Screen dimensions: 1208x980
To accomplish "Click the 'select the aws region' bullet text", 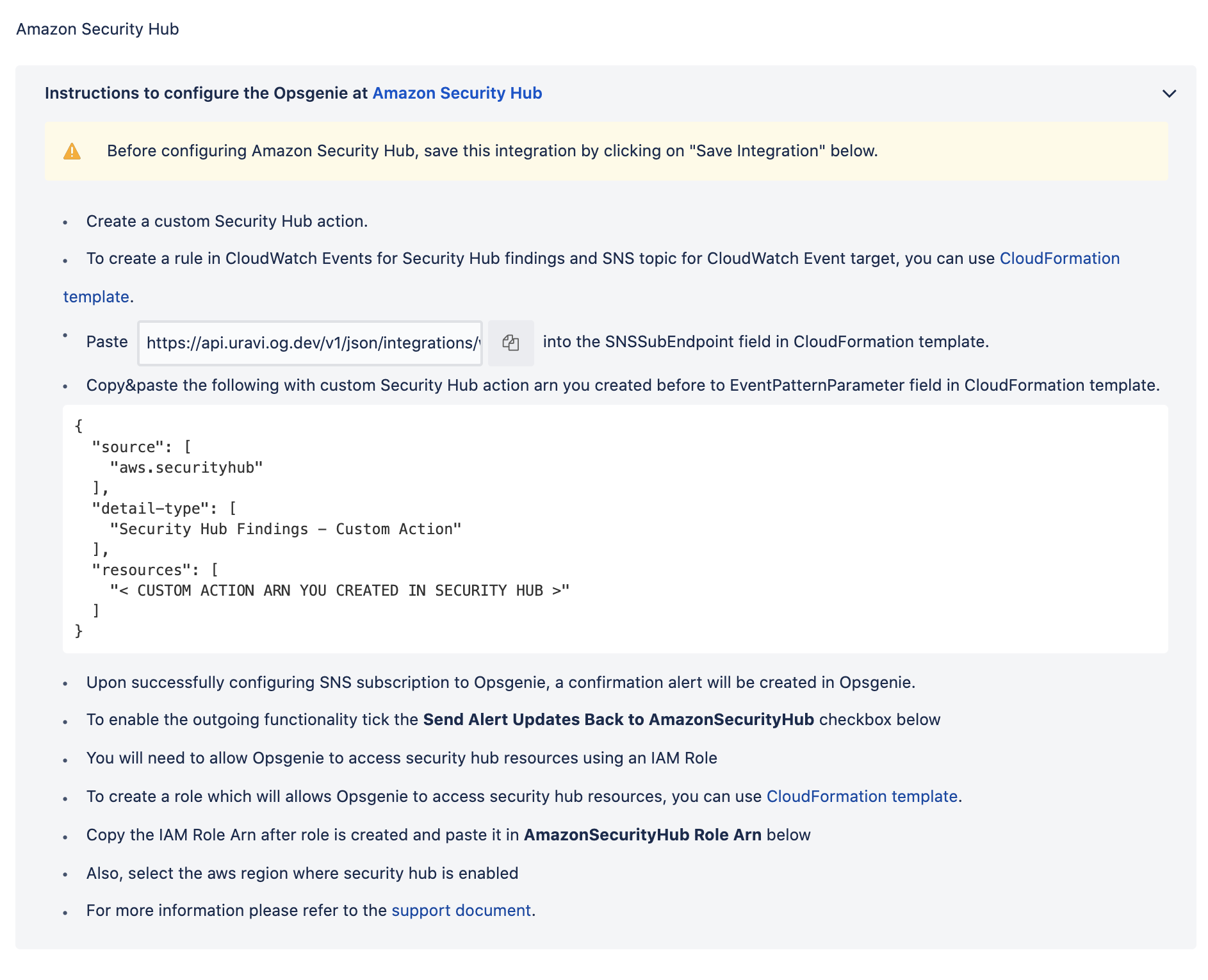I will click(302, 873).
